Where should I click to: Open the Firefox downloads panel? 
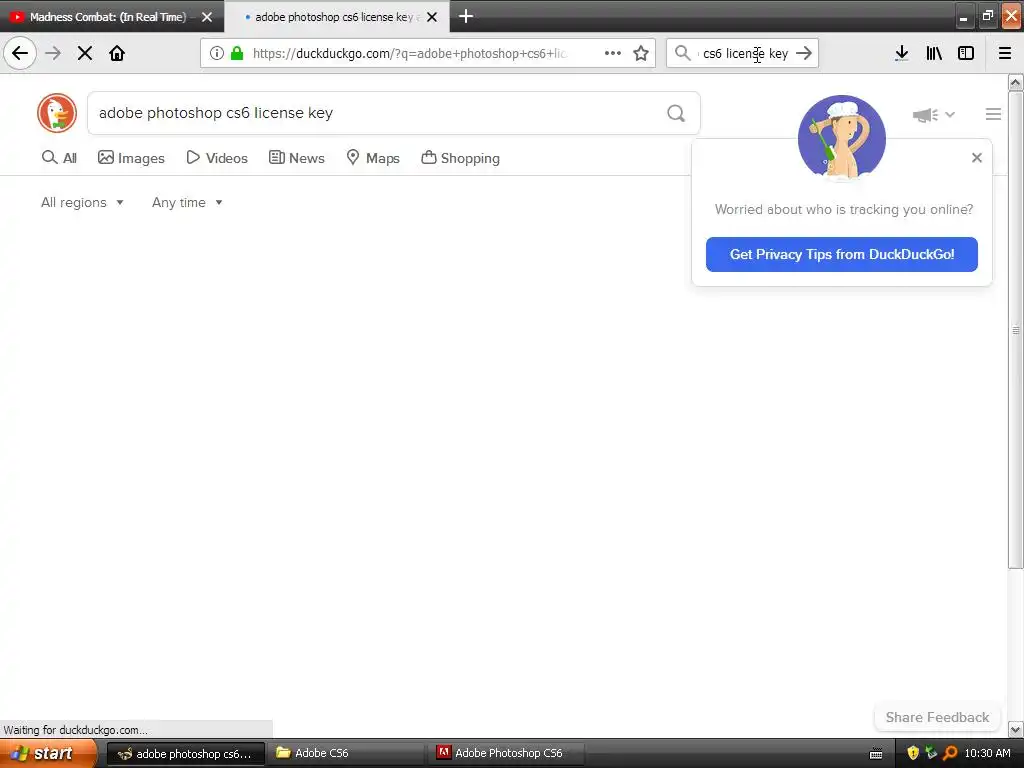pyautogui.click(x=901, y=53)
